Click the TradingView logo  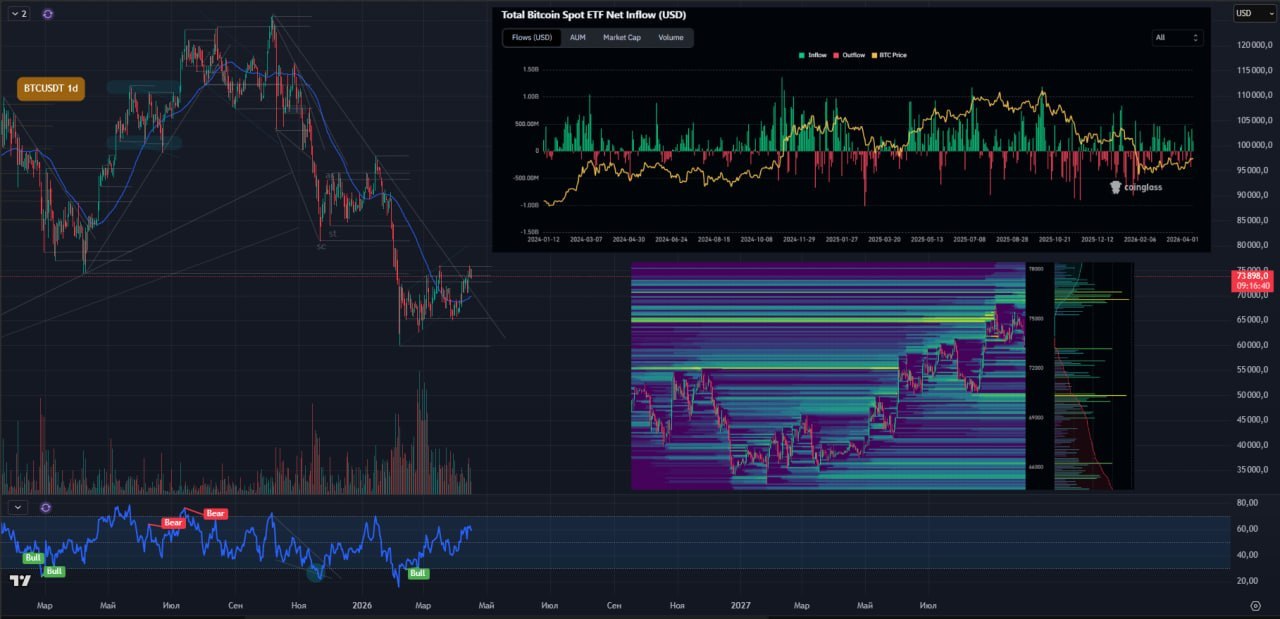tap(19, 580)
